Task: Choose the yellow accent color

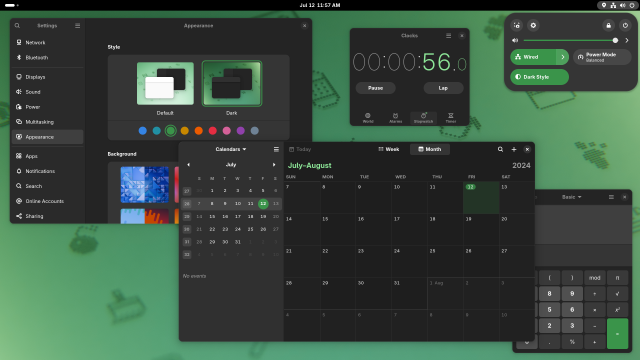Action: (185, 131)
